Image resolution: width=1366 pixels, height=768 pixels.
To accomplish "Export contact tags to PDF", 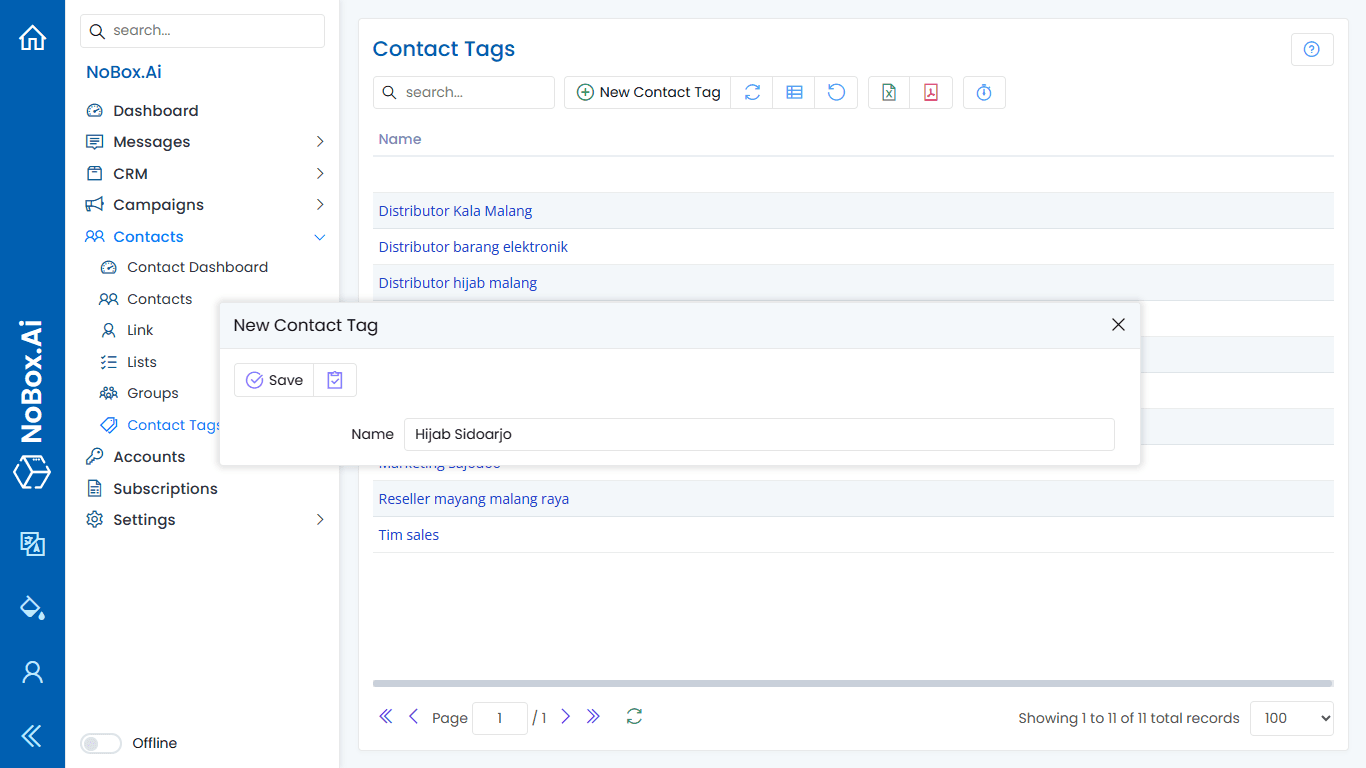I will click(x=930, y=92).
